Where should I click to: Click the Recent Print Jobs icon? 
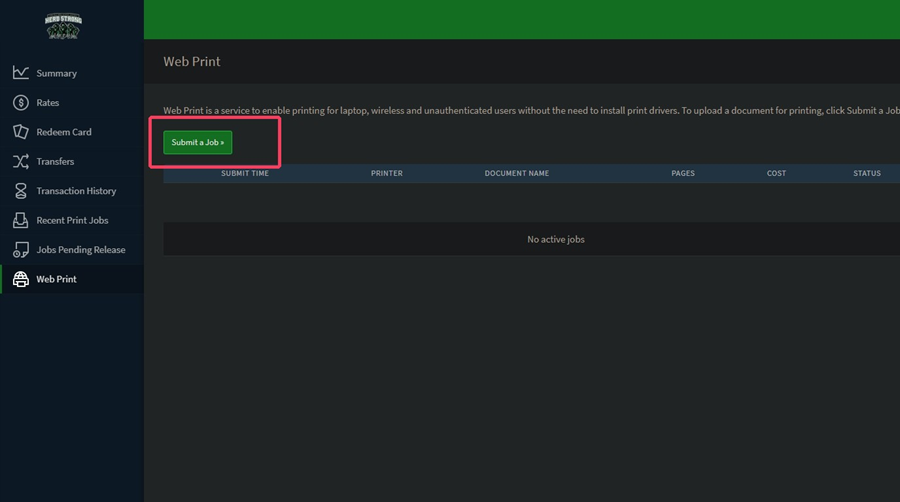pyautogui.click(x=21, y=220)
